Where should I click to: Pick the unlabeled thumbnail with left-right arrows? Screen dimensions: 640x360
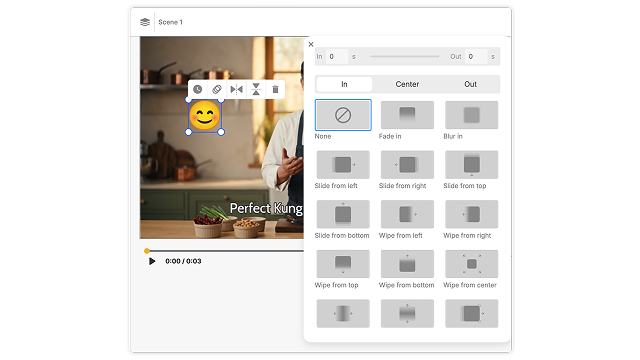tap(343, 313)
